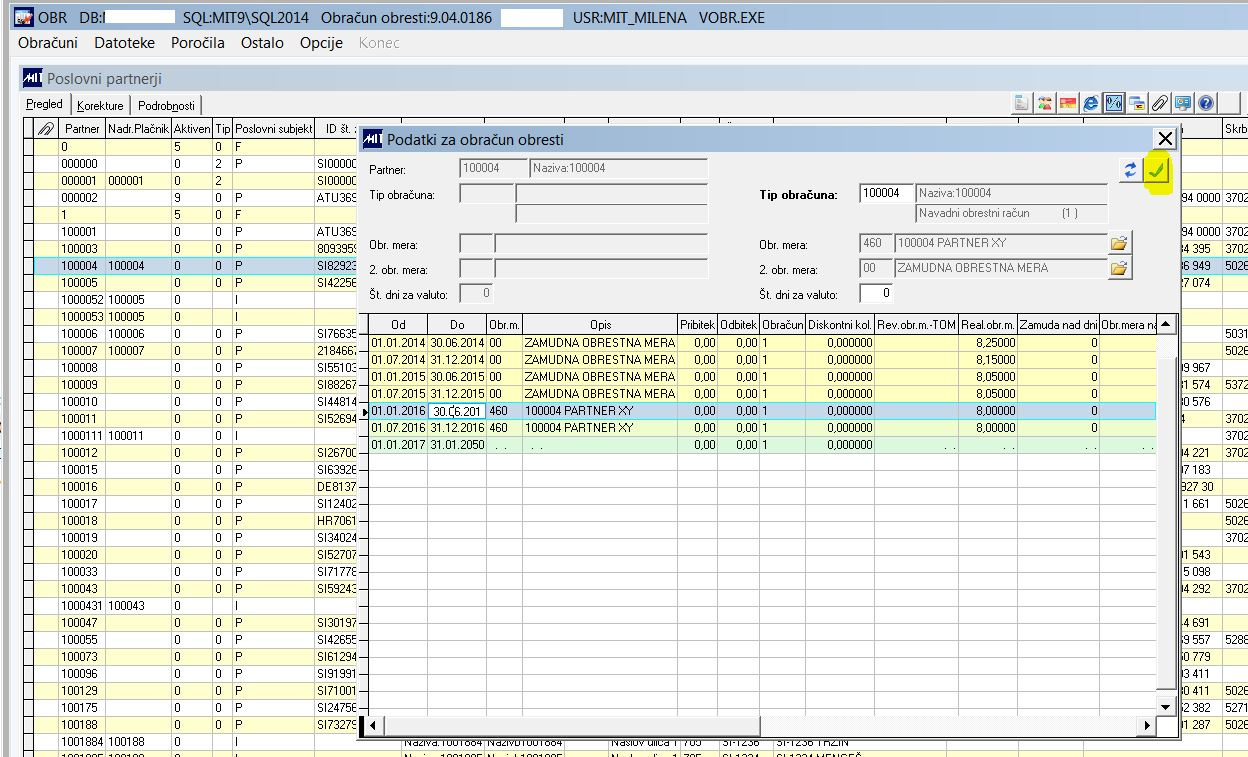Open the Obračuni menu

click(48, 43)
